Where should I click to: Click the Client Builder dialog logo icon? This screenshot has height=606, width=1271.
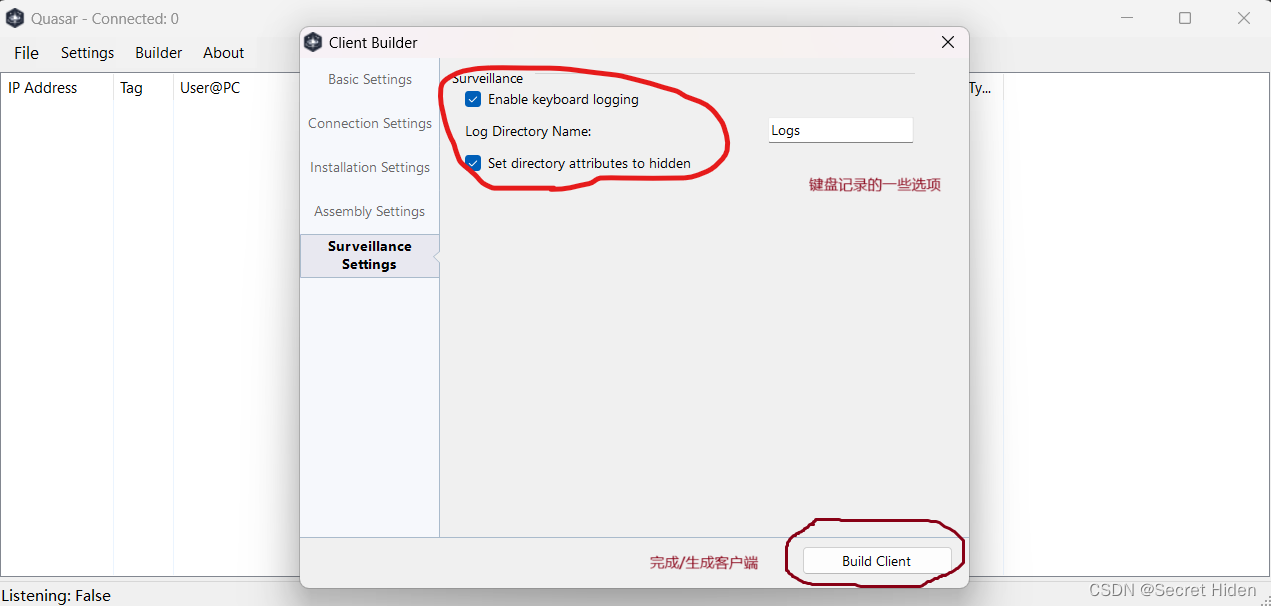[x=313, y=42]
